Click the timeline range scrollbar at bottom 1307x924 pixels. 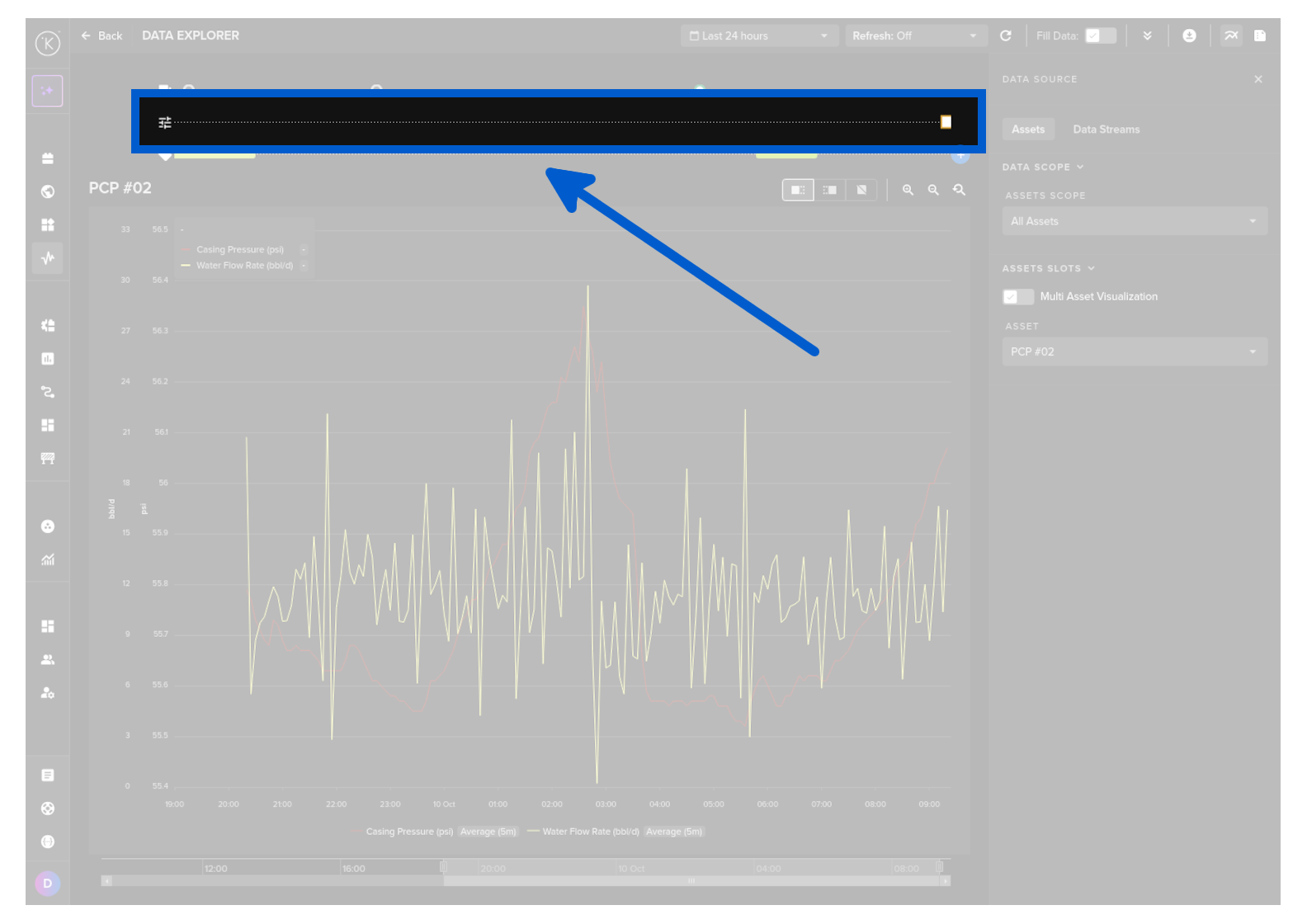click(691, 880)
